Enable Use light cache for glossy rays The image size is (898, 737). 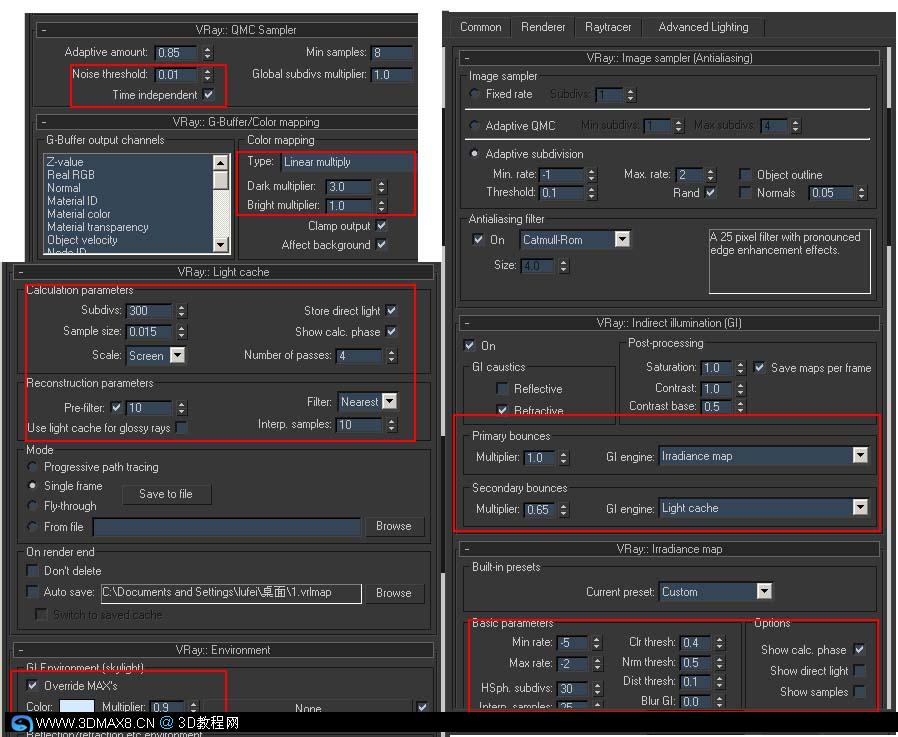pos(182,428)
